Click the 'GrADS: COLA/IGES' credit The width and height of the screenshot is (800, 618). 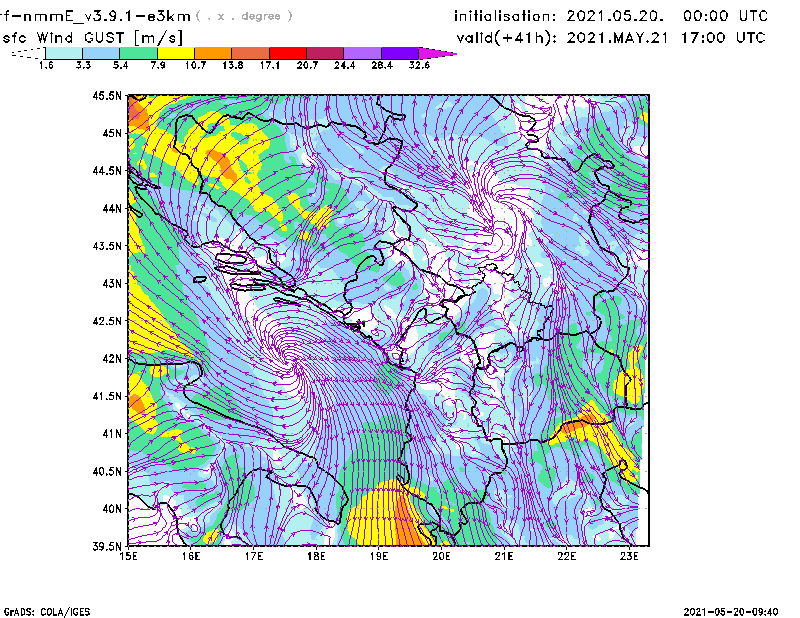47,612
